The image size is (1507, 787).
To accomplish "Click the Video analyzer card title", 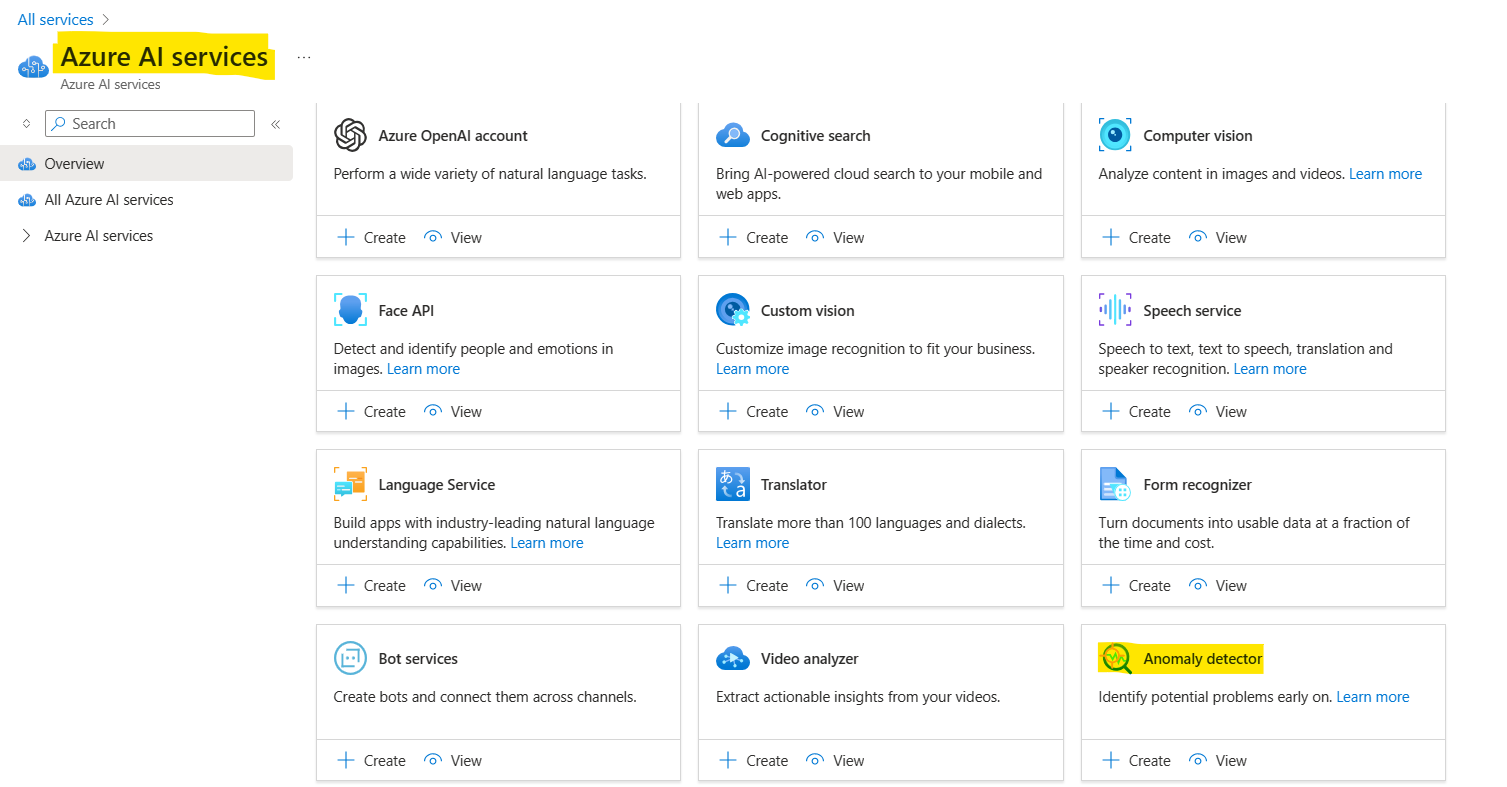I will (x=810, y=659).
